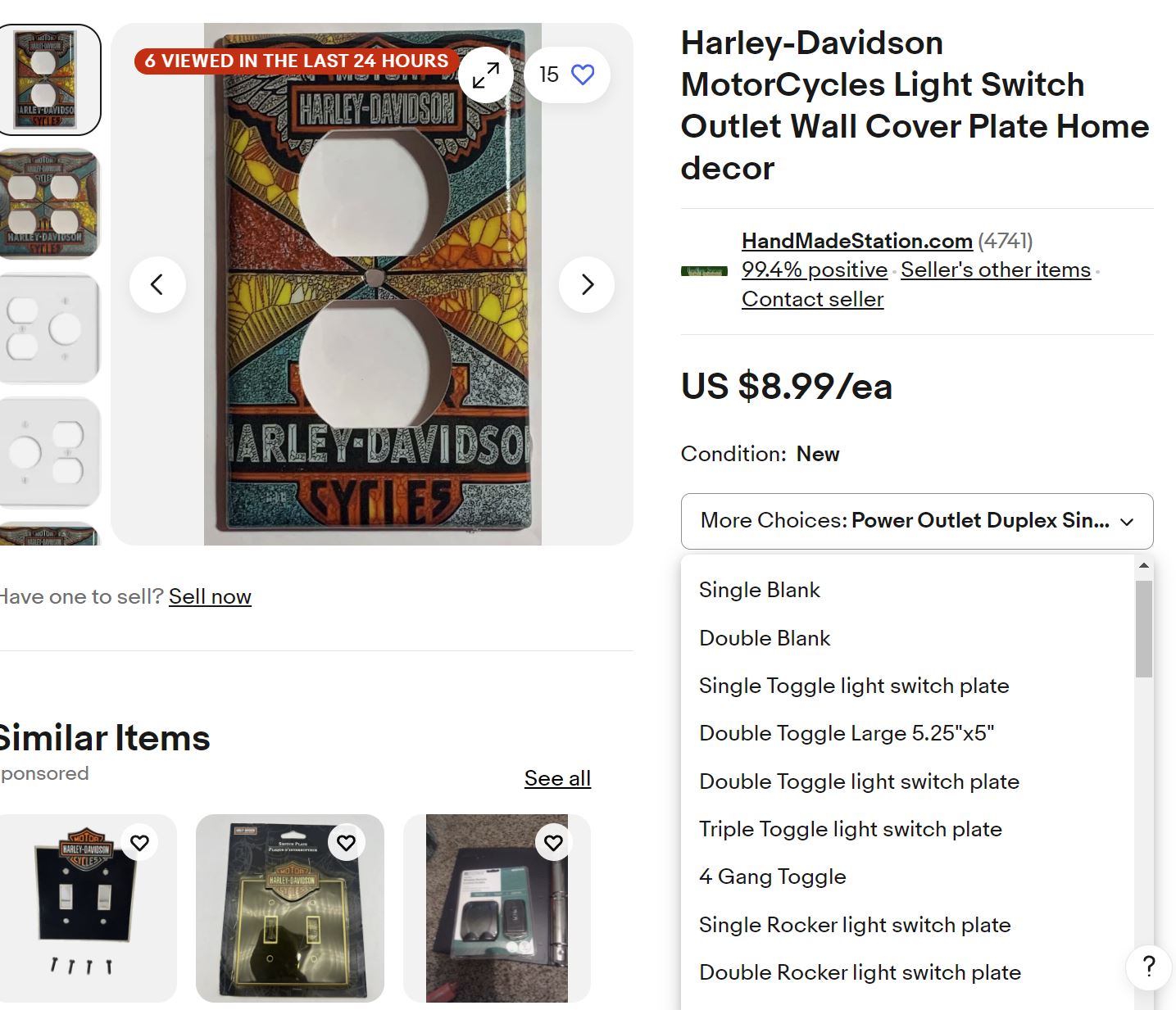Pick the 4 Gang Toggle option

(772, 876)
